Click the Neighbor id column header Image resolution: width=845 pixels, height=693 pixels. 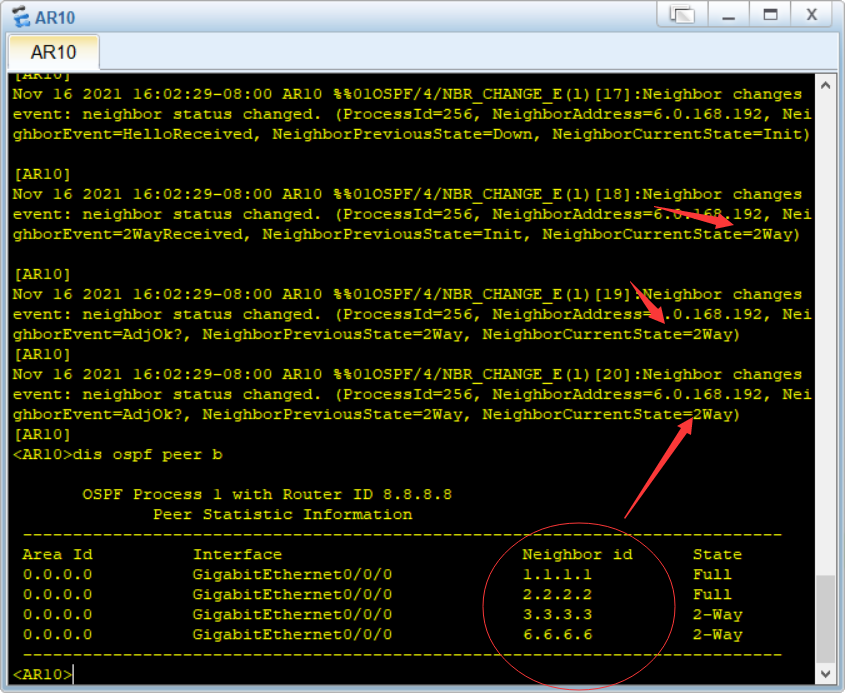(577, 555)
